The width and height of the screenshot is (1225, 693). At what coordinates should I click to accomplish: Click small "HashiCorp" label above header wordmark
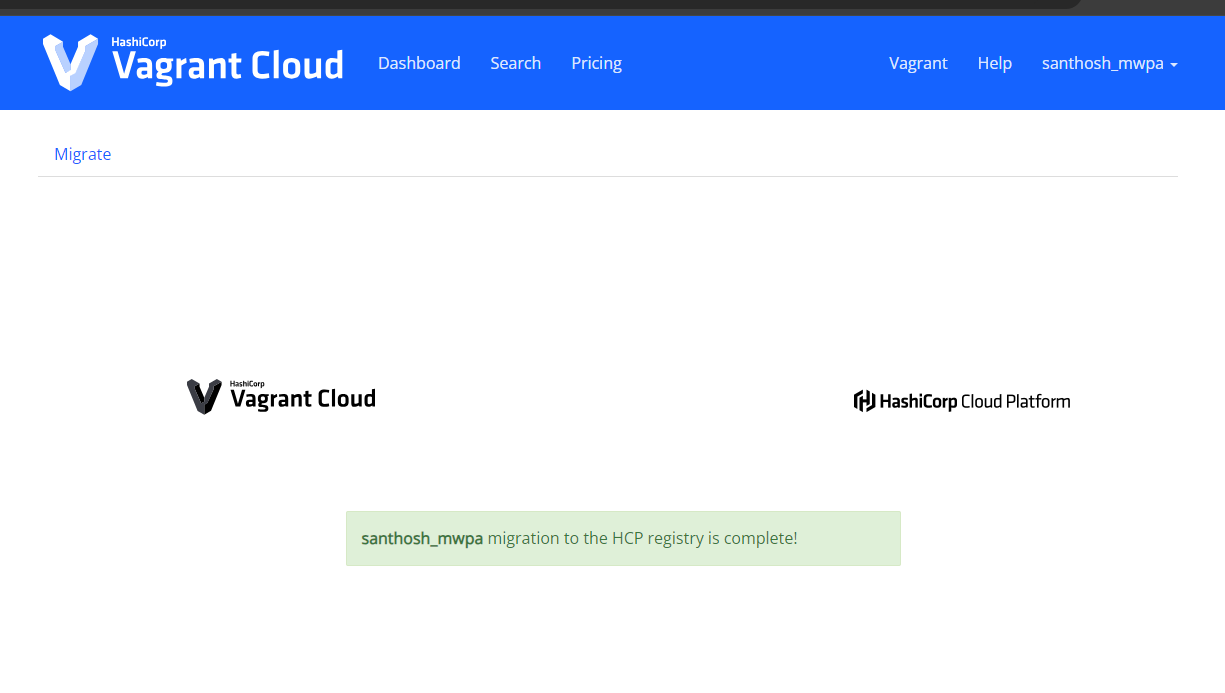(x=138, y=43)
